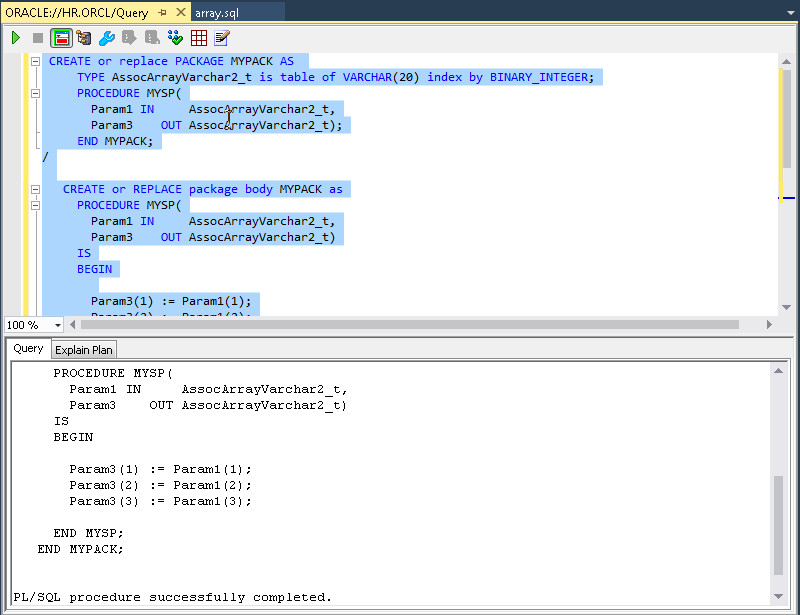The height and width of the screenshot is (615, 800).
Task: Click the green checkmark toolbar icon
Action: coord(175,38)
